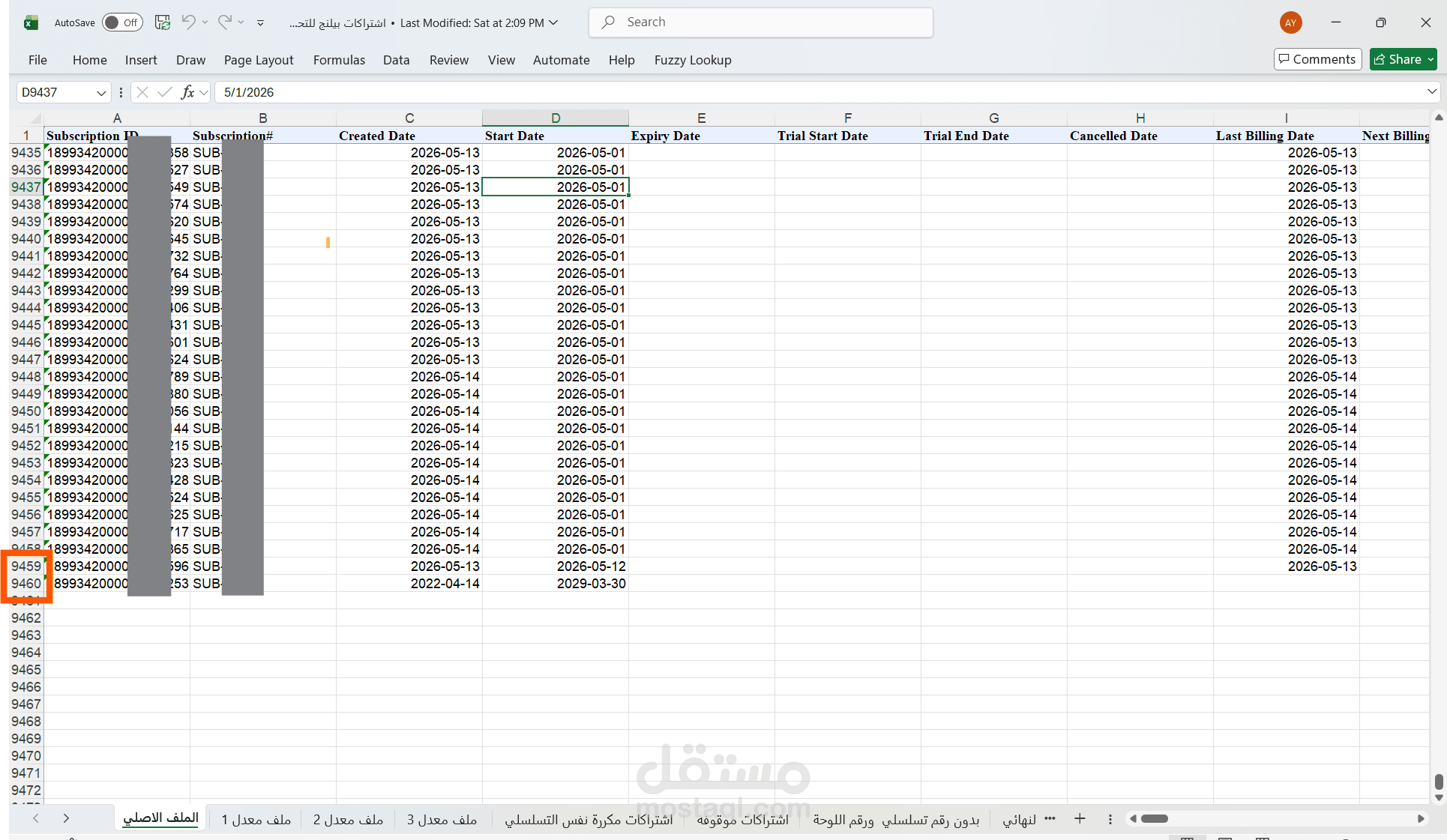1447x840 pixels.
Task: Click the vertical scrollbar down arrow
Action: (1438, 798)
